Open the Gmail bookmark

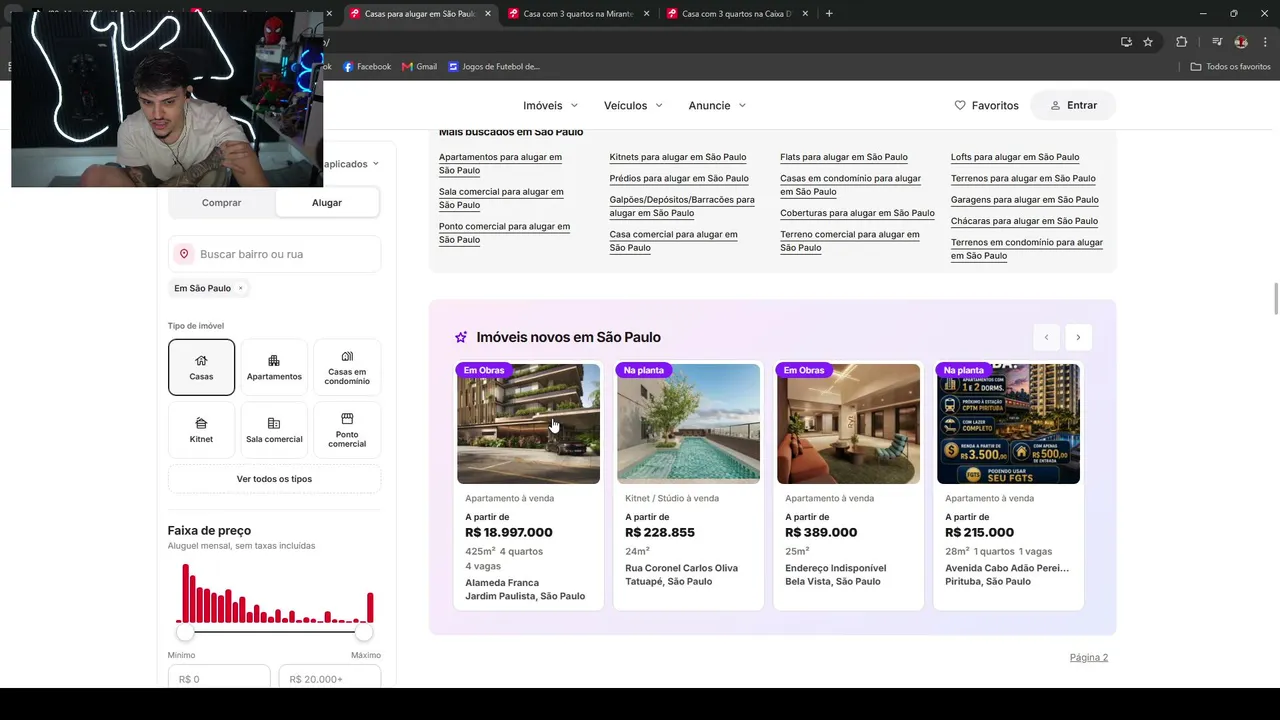click(420, 67)
